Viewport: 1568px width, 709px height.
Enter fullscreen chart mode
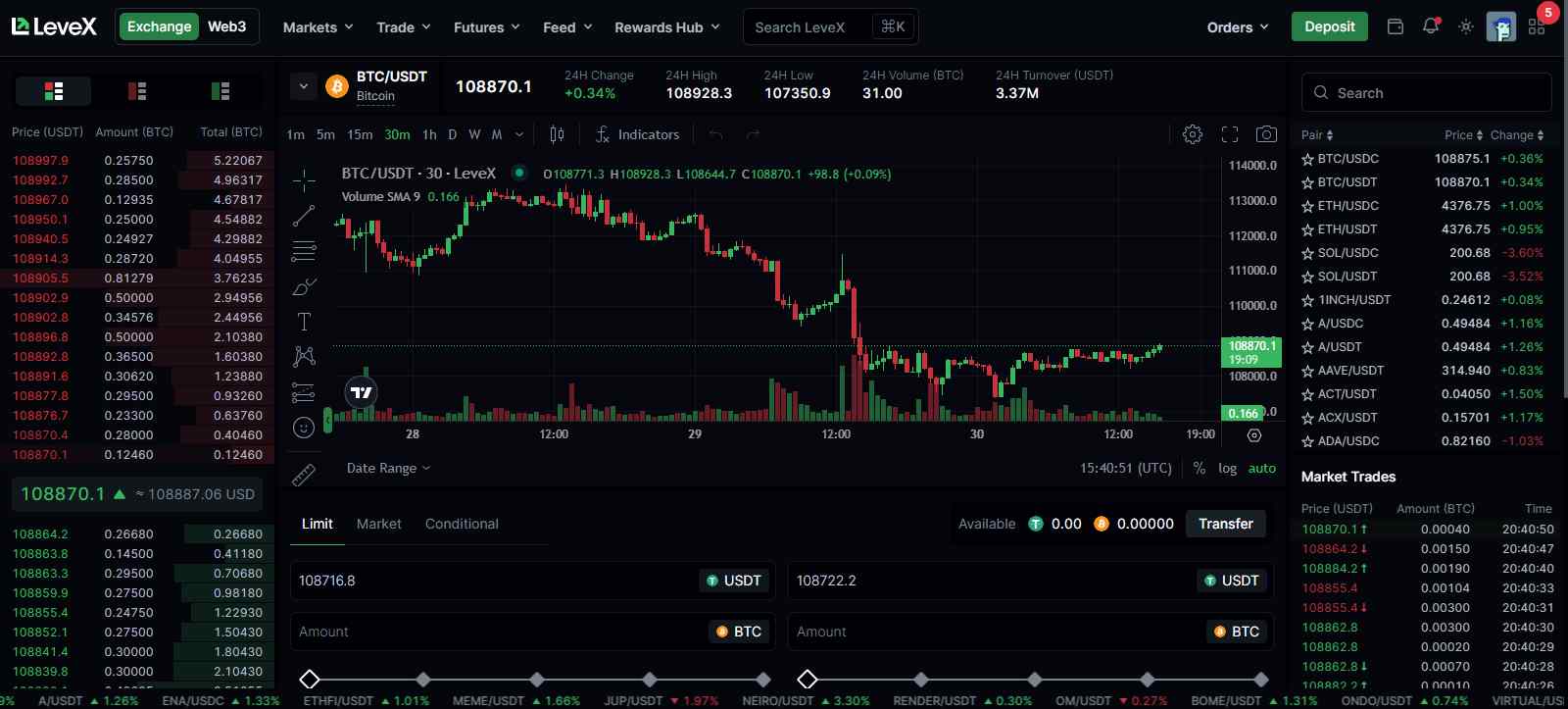(1230, 134)
